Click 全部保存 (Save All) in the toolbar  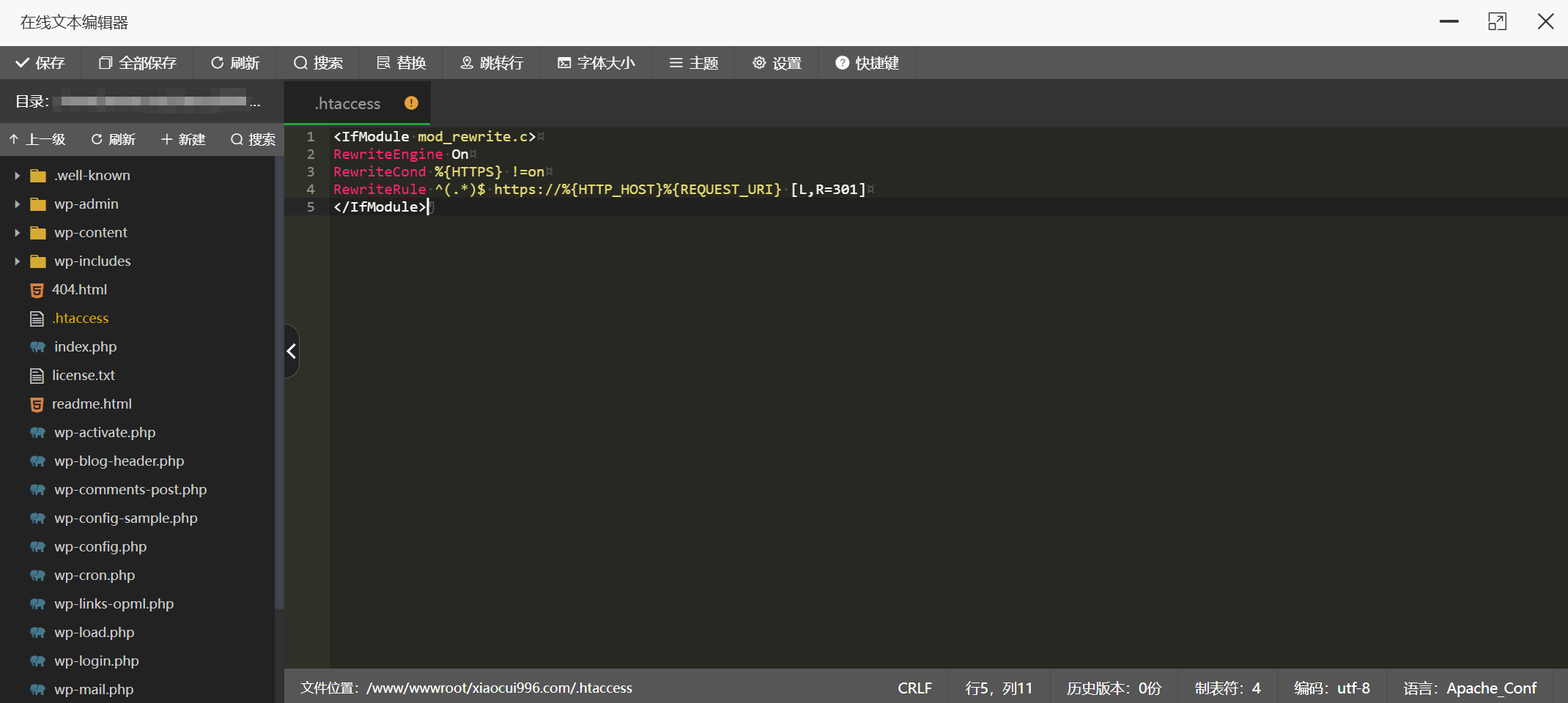(x=138, y=63)
